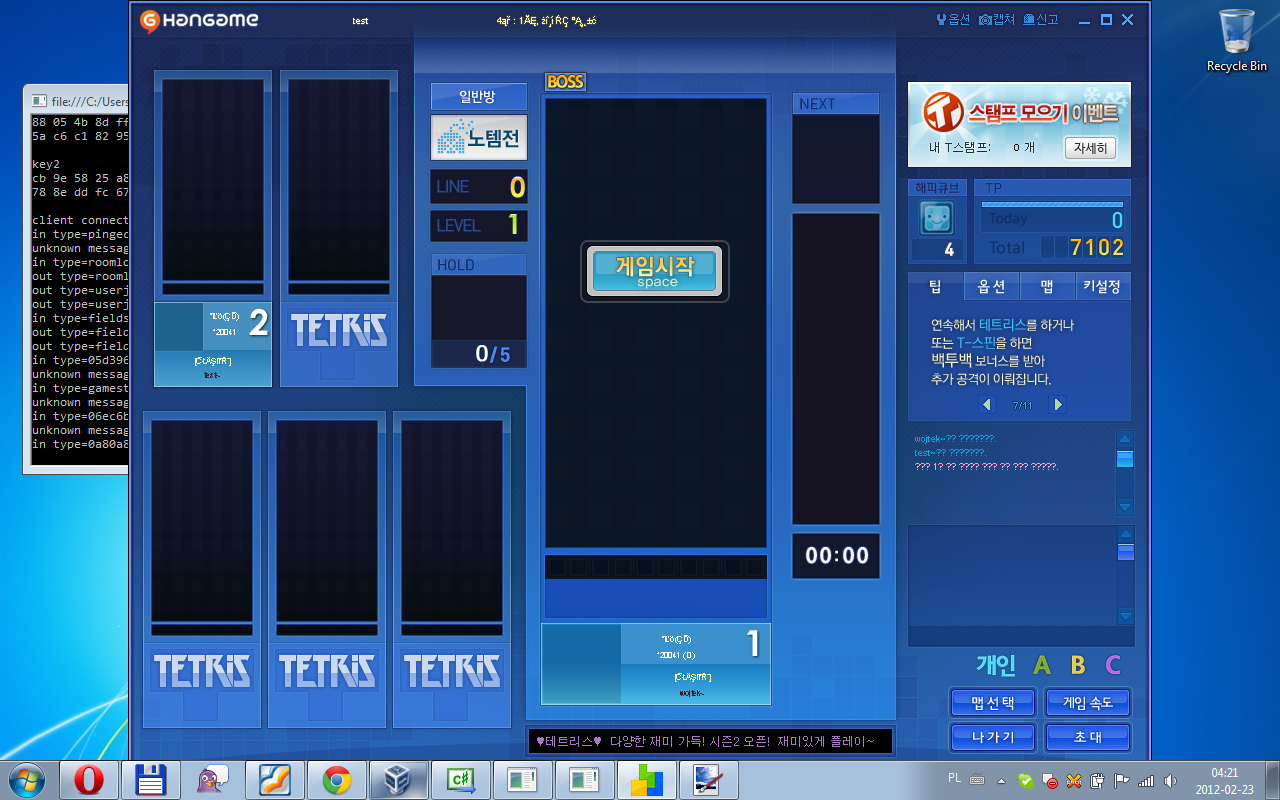This screenshot has height=800, width=1280.
Task: Click the 캡처 camera capture icon
Action: 996,20
